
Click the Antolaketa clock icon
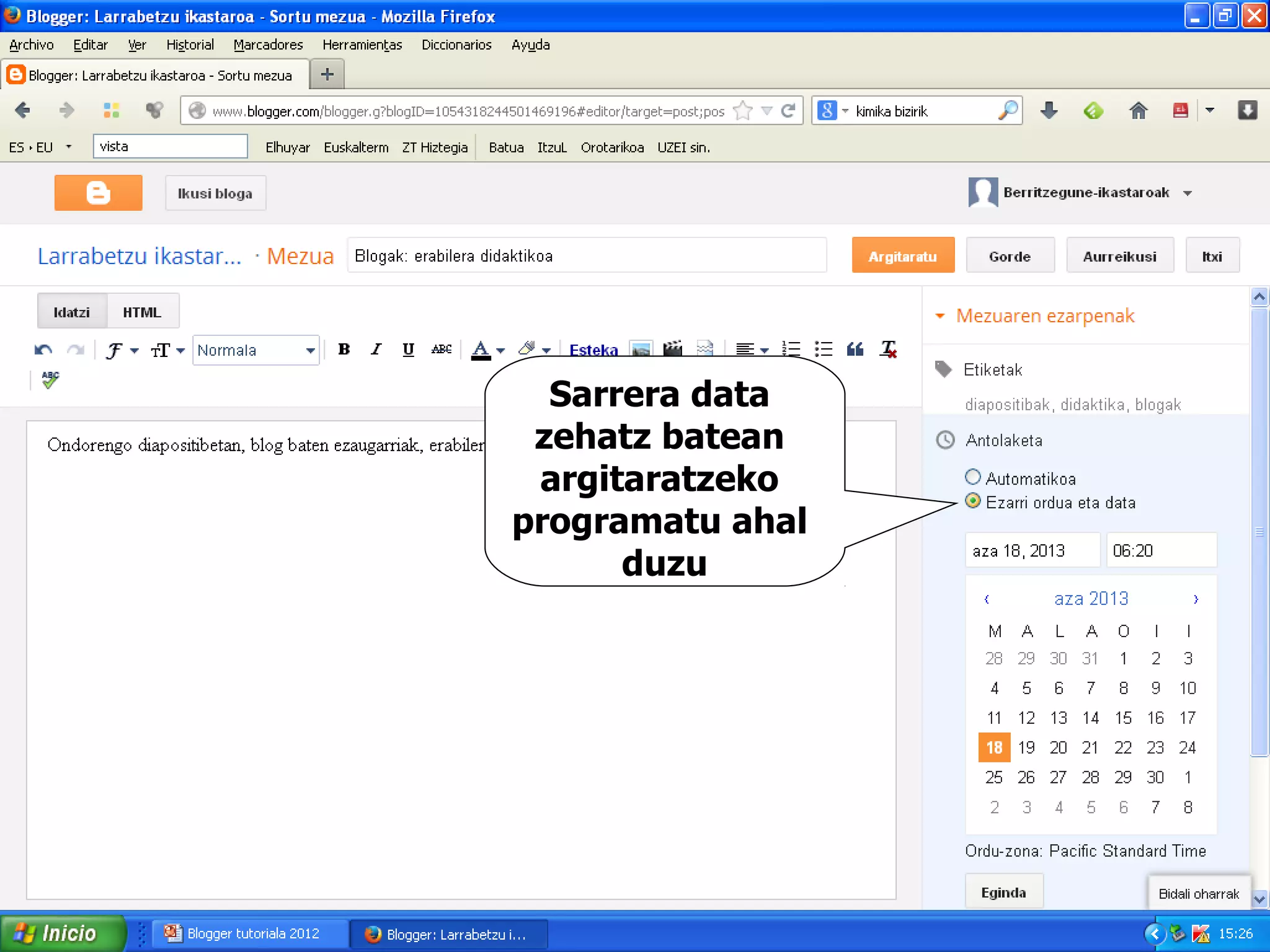pos(945,440)
